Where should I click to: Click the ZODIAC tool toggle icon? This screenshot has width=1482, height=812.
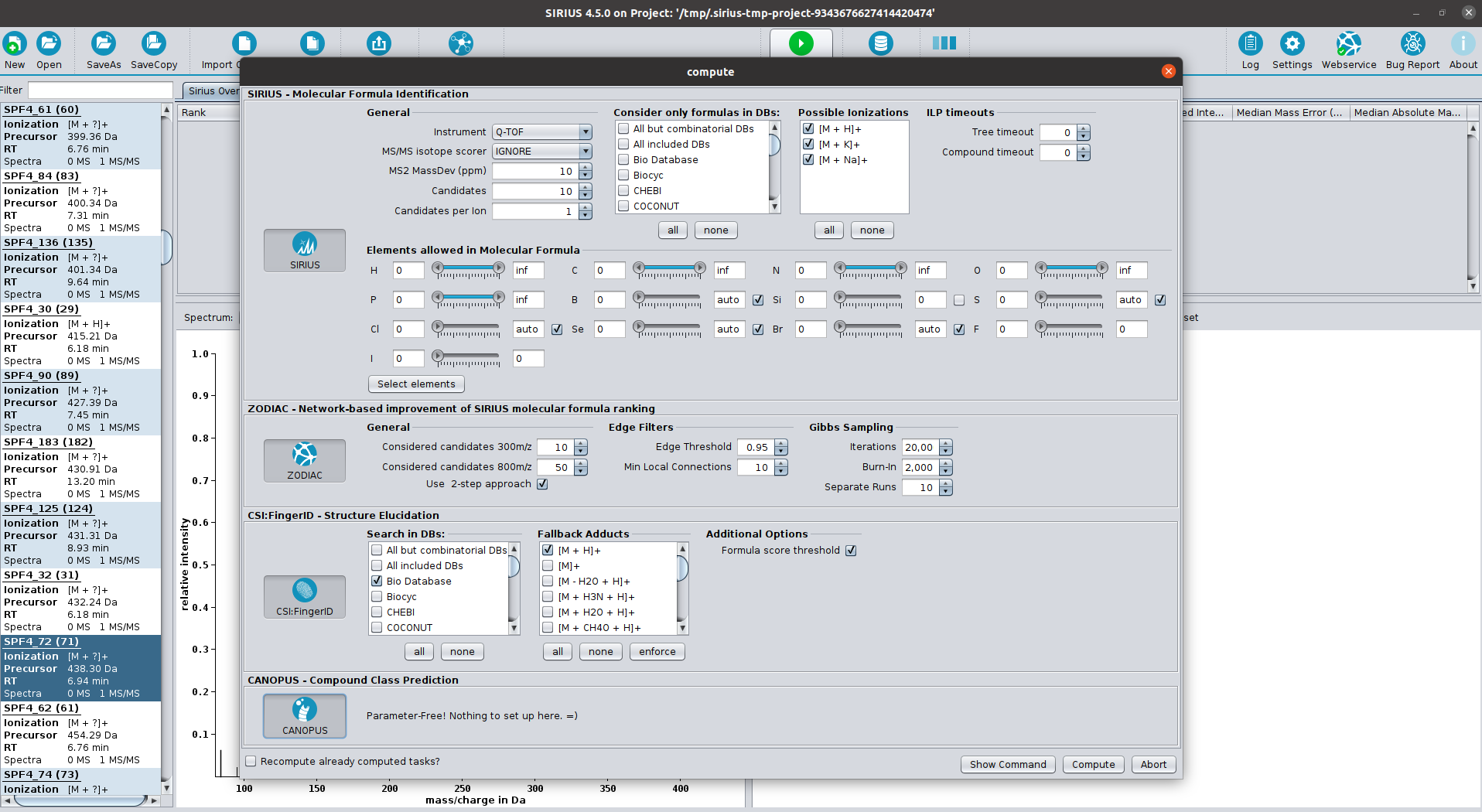pyautogui.click(x=305, y=461)
